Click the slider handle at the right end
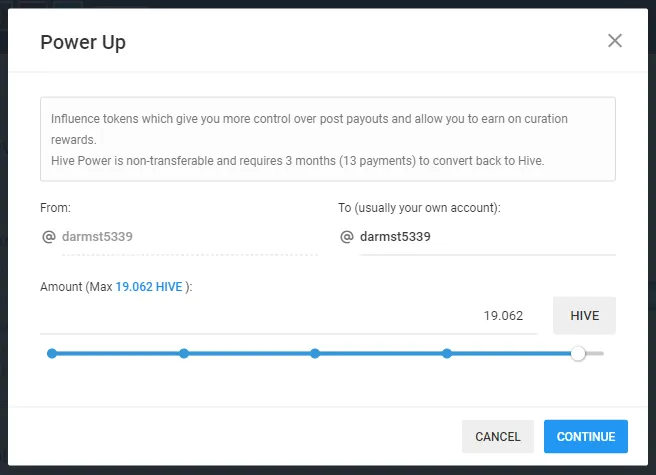 click(x=578, y=353)
